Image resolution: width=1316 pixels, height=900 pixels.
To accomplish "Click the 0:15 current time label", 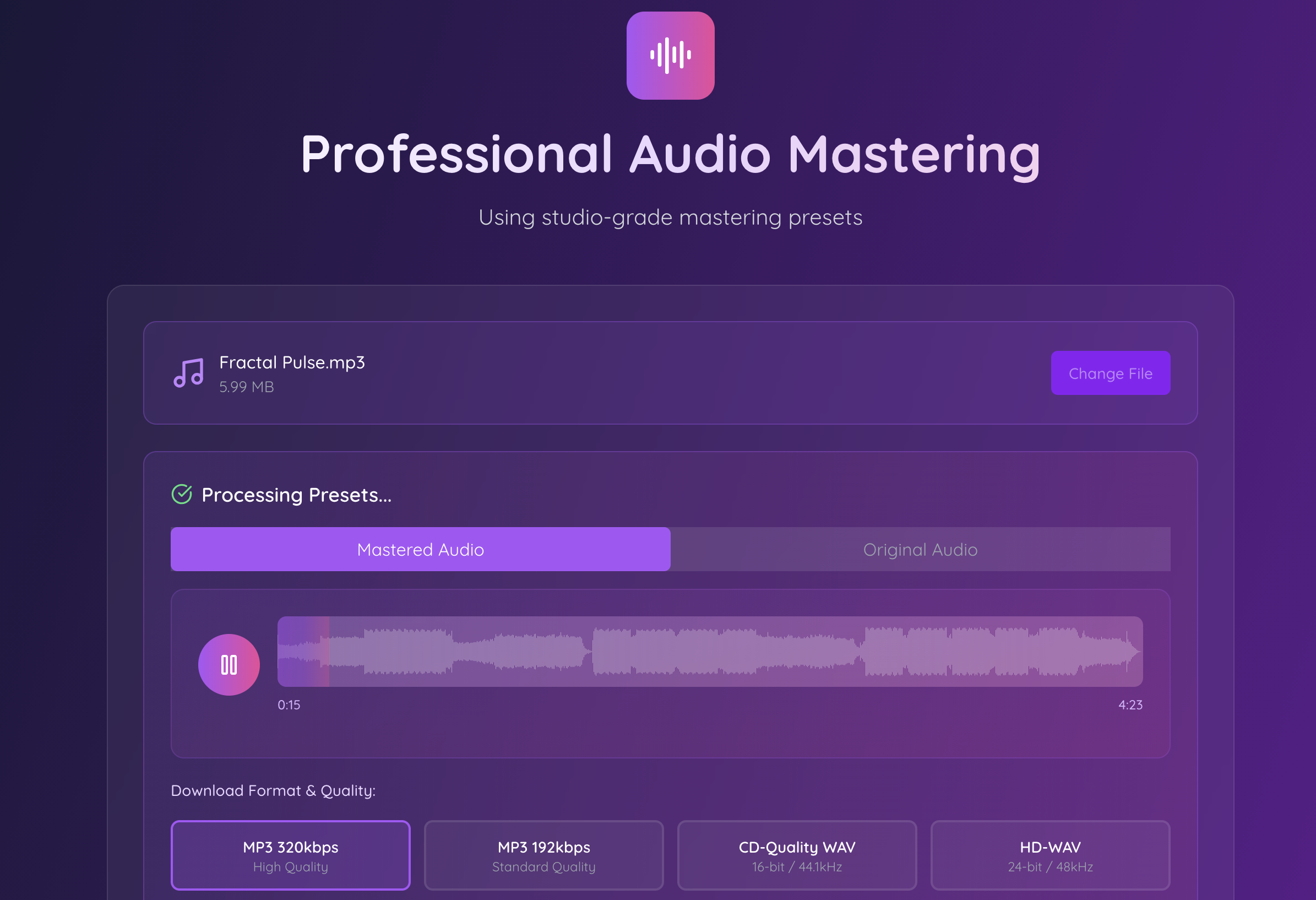I will point(289,704).
